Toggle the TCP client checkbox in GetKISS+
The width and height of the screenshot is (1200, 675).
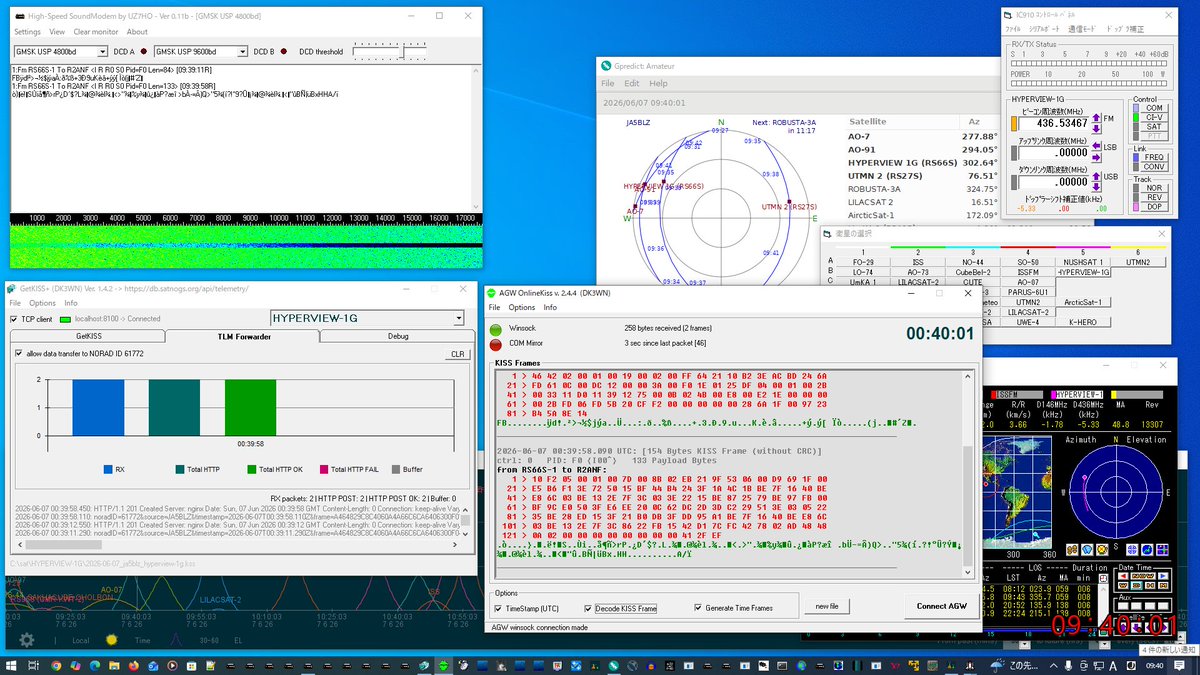[14, 319]
